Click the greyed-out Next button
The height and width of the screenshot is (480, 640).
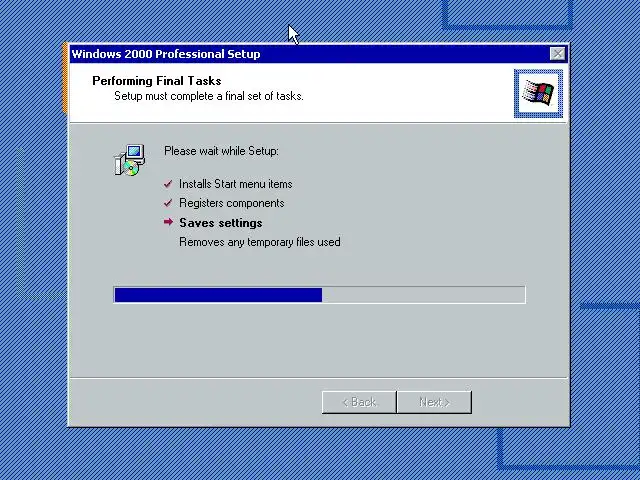(x=434, y=402)
